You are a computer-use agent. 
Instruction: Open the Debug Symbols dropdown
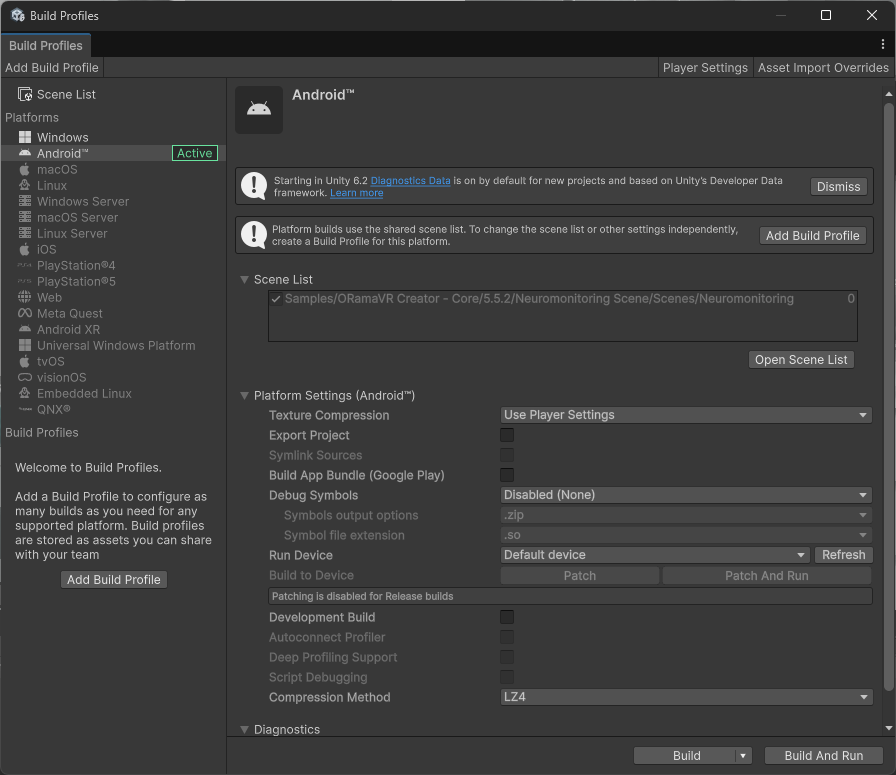point(686,495)
